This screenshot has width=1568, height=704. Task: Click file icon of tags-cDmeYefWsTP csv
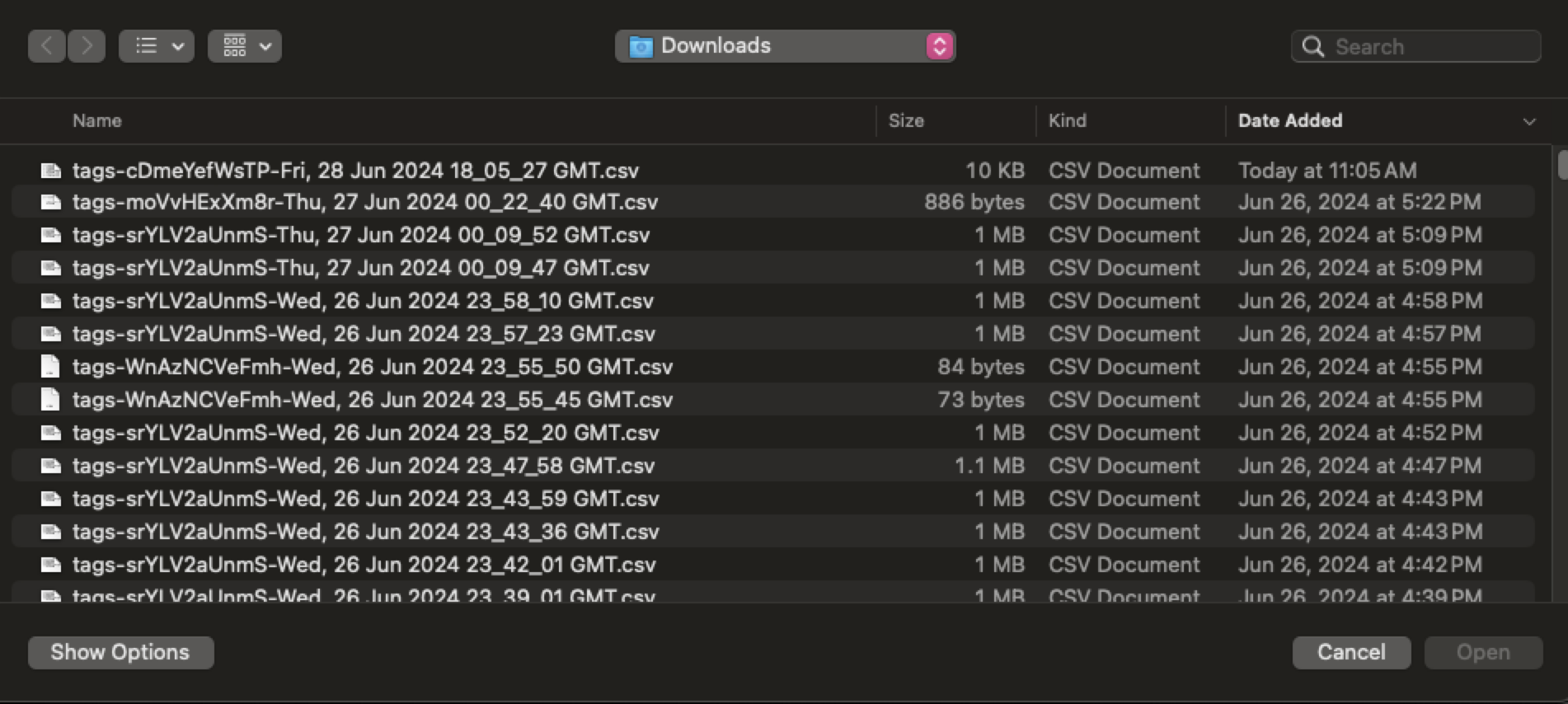[x=51, y=171]
